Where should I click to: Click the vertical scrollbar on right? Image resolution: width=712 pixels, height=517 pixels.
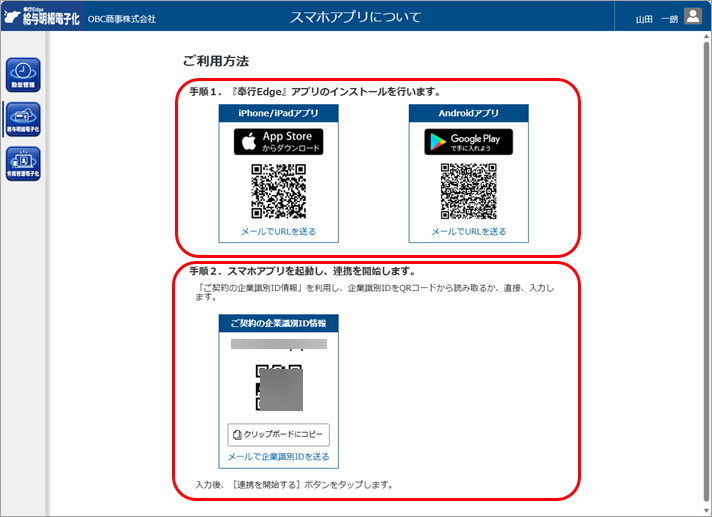pyautogui.click(x=707, y=272)
